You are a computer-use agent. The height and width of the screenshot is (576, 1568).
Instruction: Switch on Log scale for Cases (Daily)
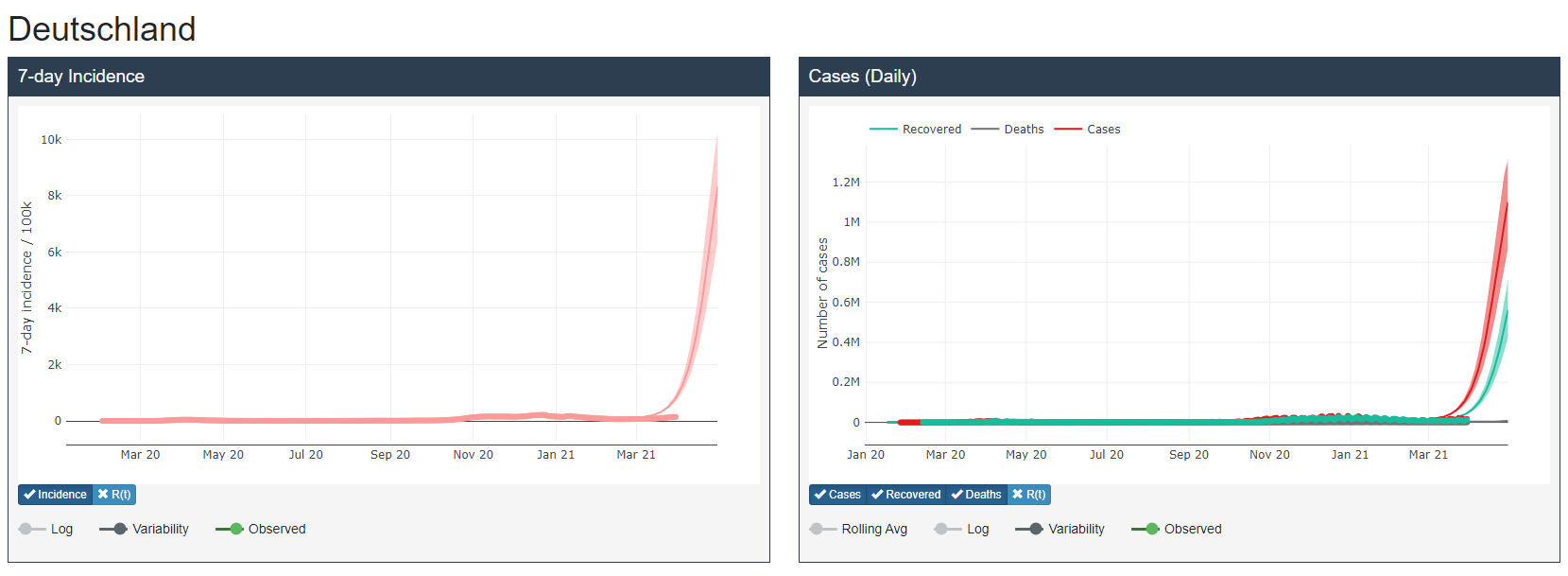(948, 530)
